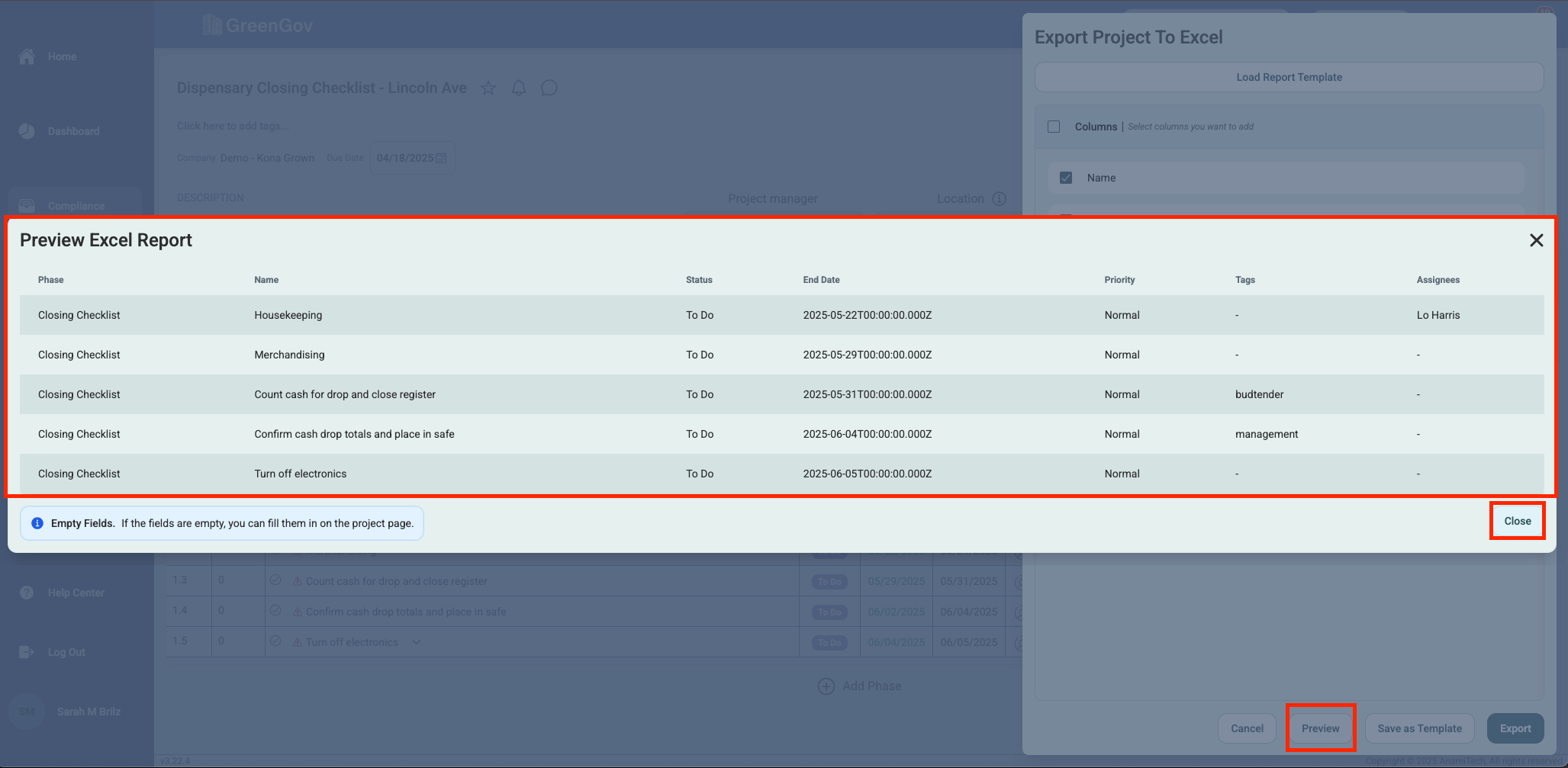
Task: Click 'Count cash for drop and close register' preview cell
Action: (x=345, y=394)
